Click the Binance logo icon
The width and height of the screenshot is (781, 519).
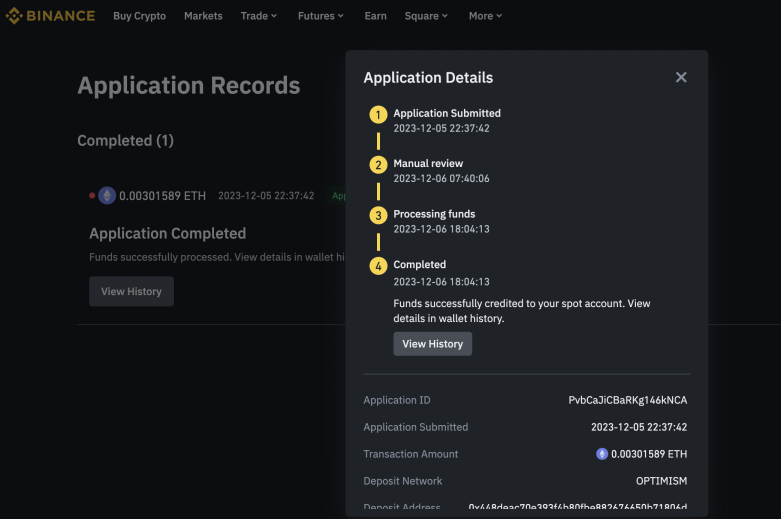14,16
